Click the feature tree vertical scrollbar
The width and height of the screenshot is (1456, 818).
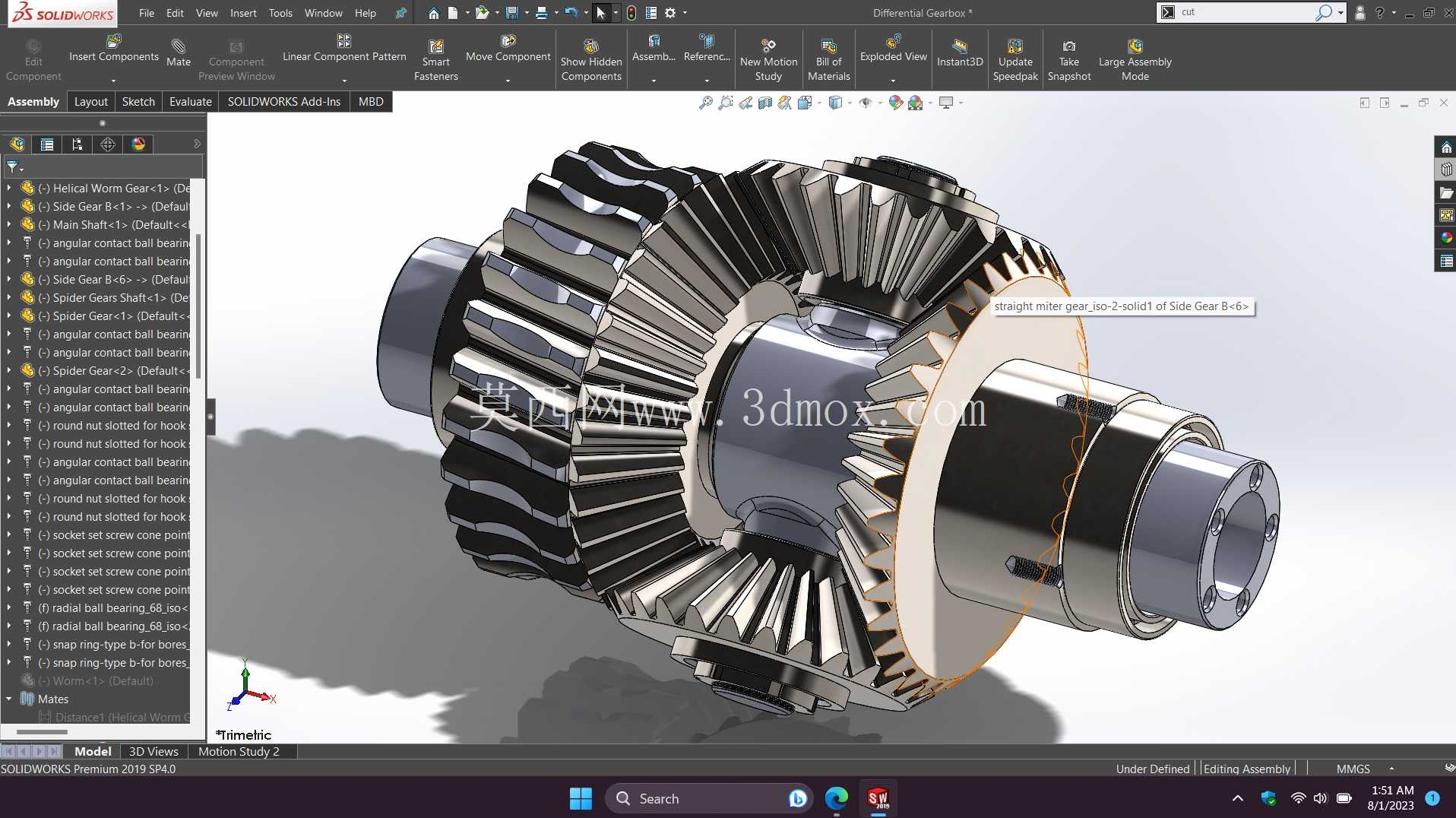198,304
